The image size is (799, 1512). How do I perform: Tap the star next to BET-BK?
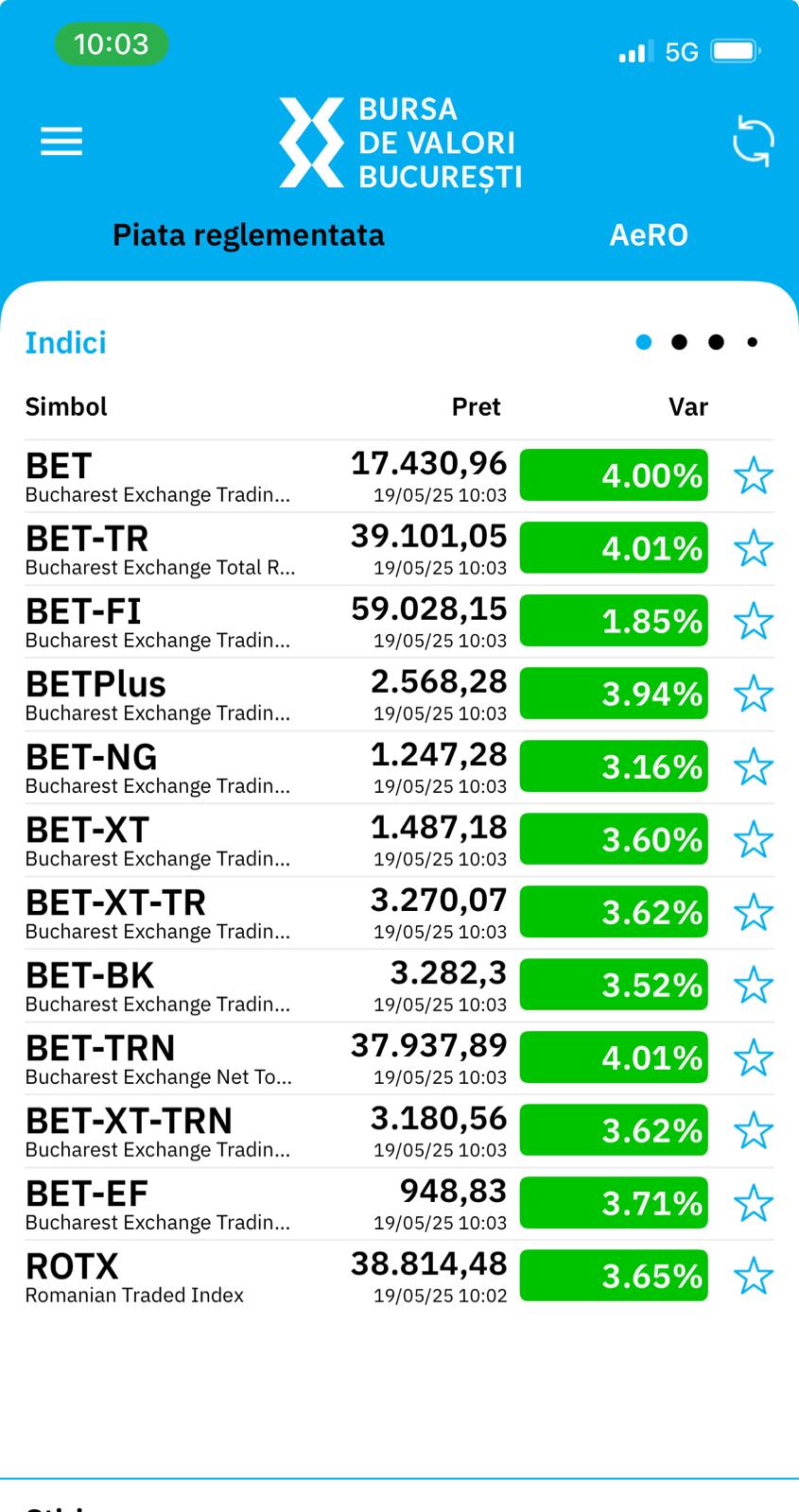pyautogui.click(x=754, y=985)
